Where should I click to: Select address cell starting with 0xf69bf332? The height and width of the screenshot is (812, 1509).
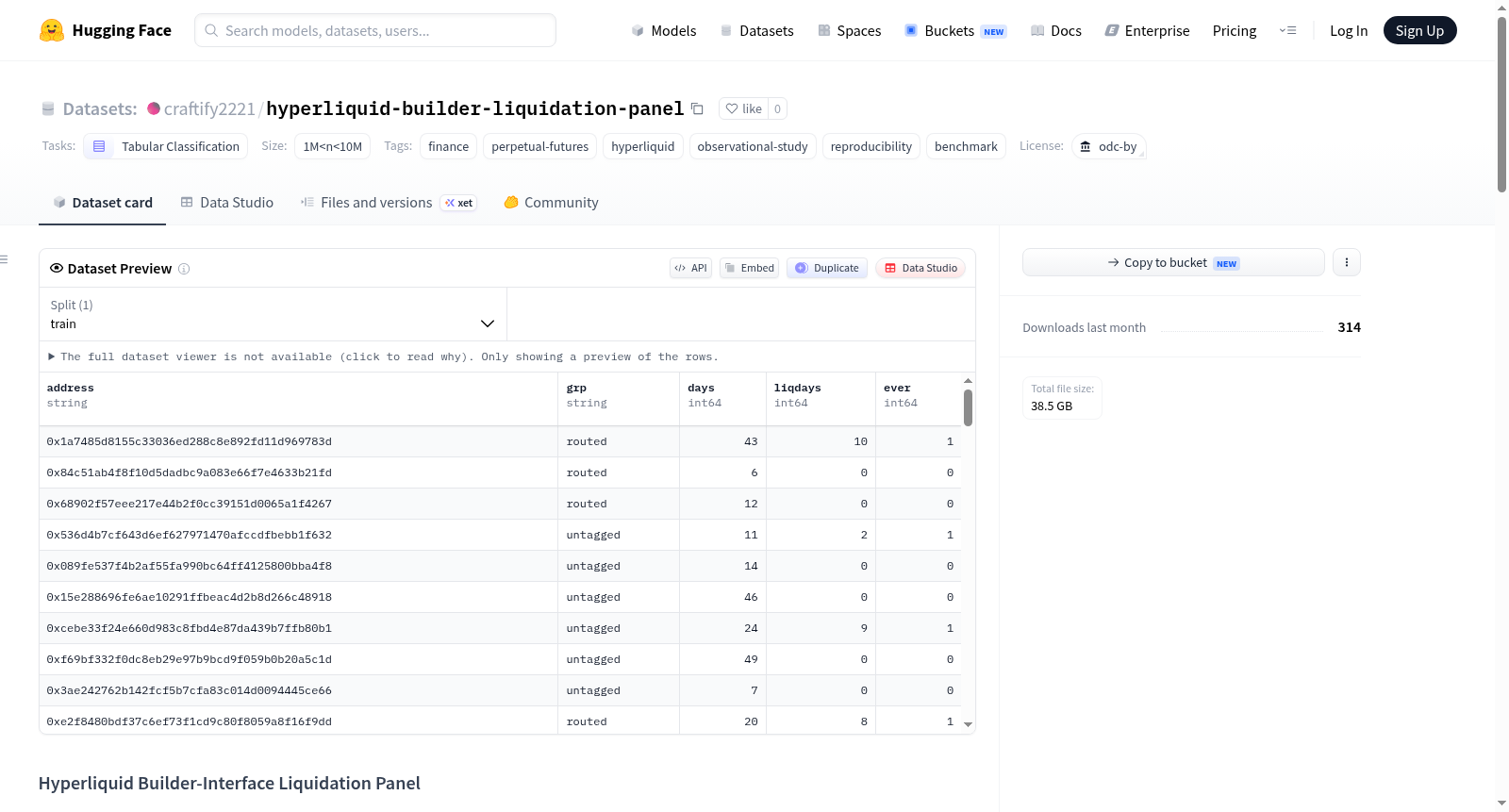pyautogui.click(x=298, y=659)
